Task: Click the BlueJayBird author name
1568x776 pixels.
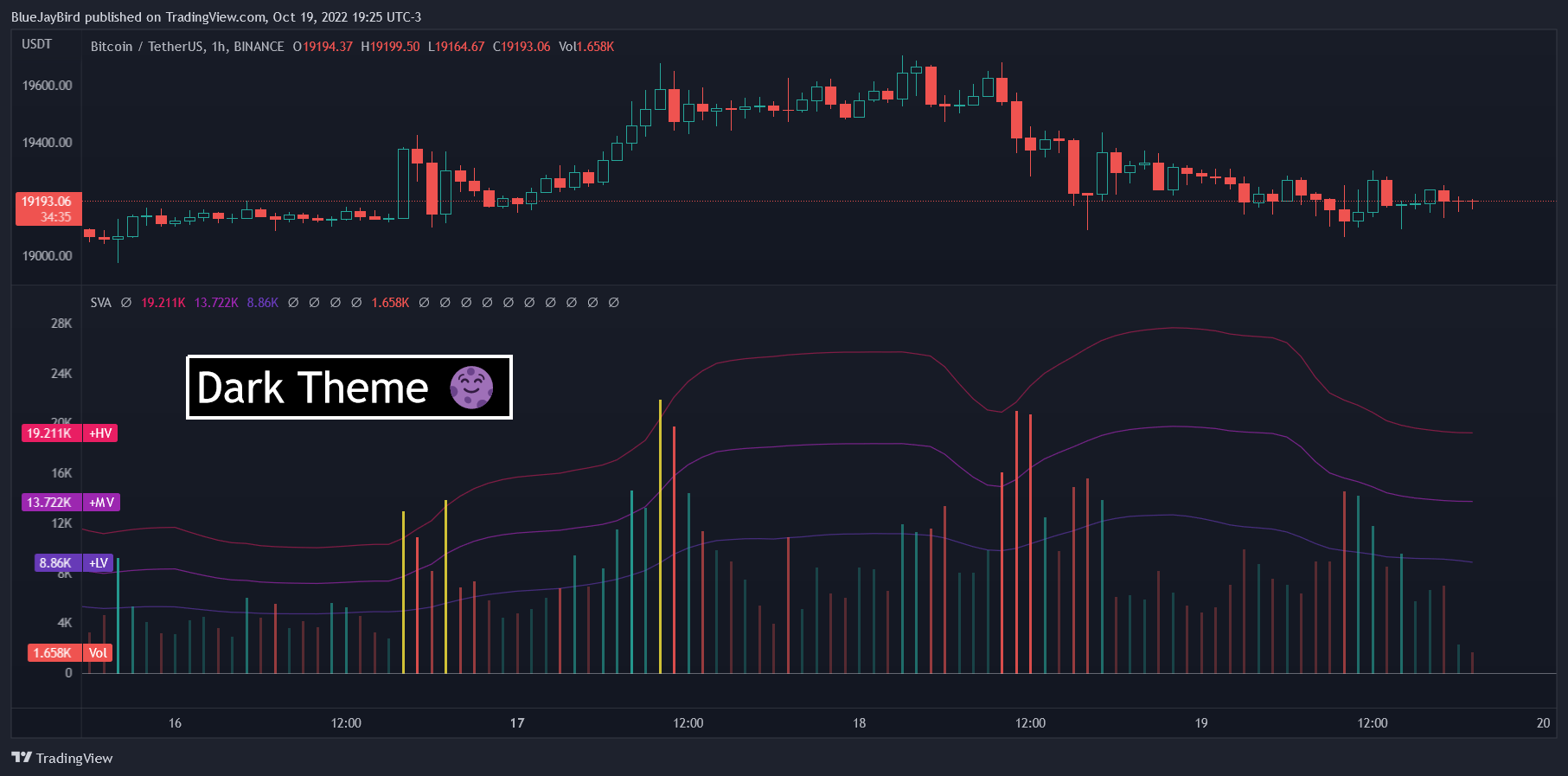Action: click(x=46, y=17)
